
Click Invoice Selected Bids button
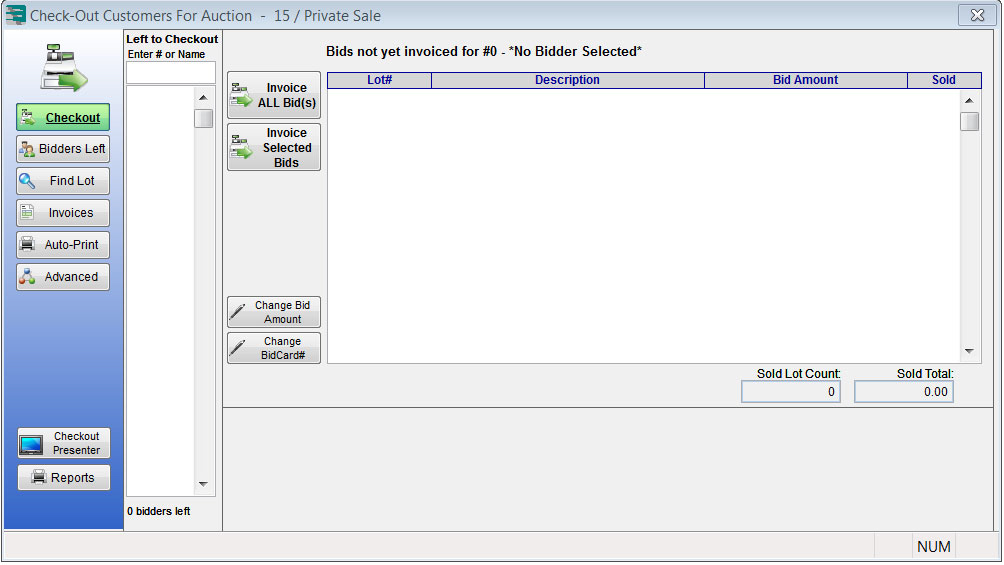click(273, 147)
